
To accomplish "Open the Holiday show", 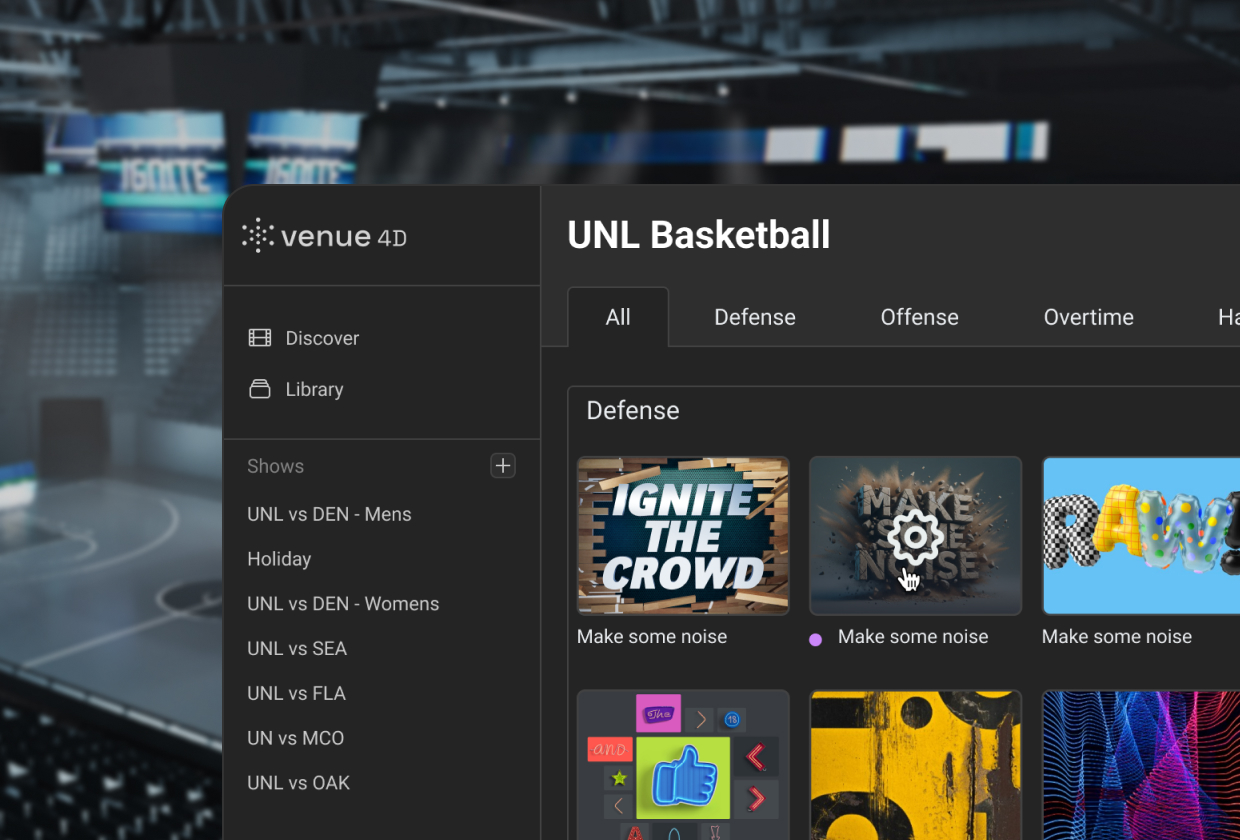I will (x=279, y=559).
